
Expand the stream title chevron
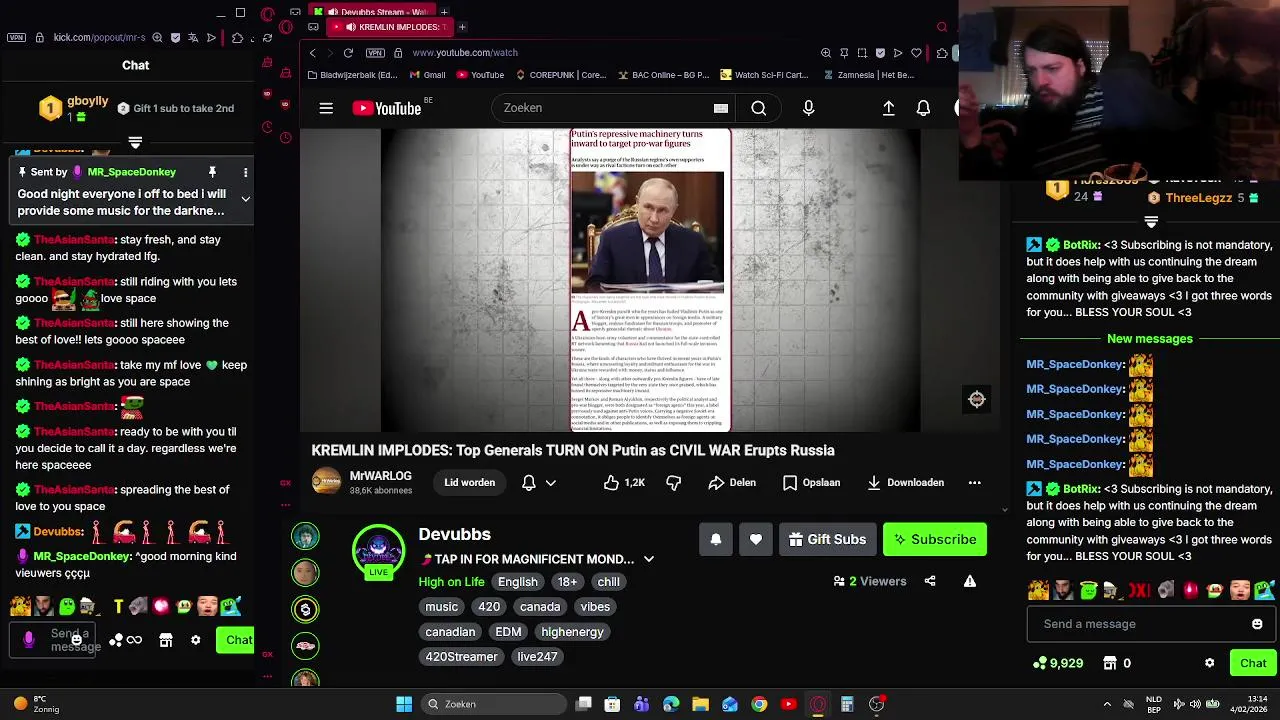(x=648, y=559)
